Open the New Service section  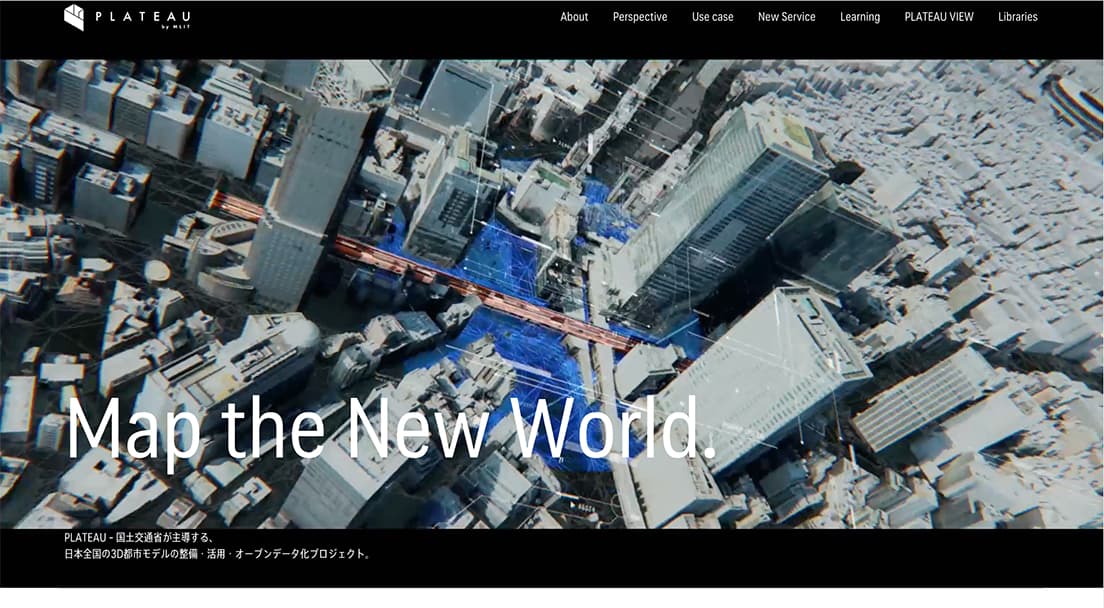[786, 17]
